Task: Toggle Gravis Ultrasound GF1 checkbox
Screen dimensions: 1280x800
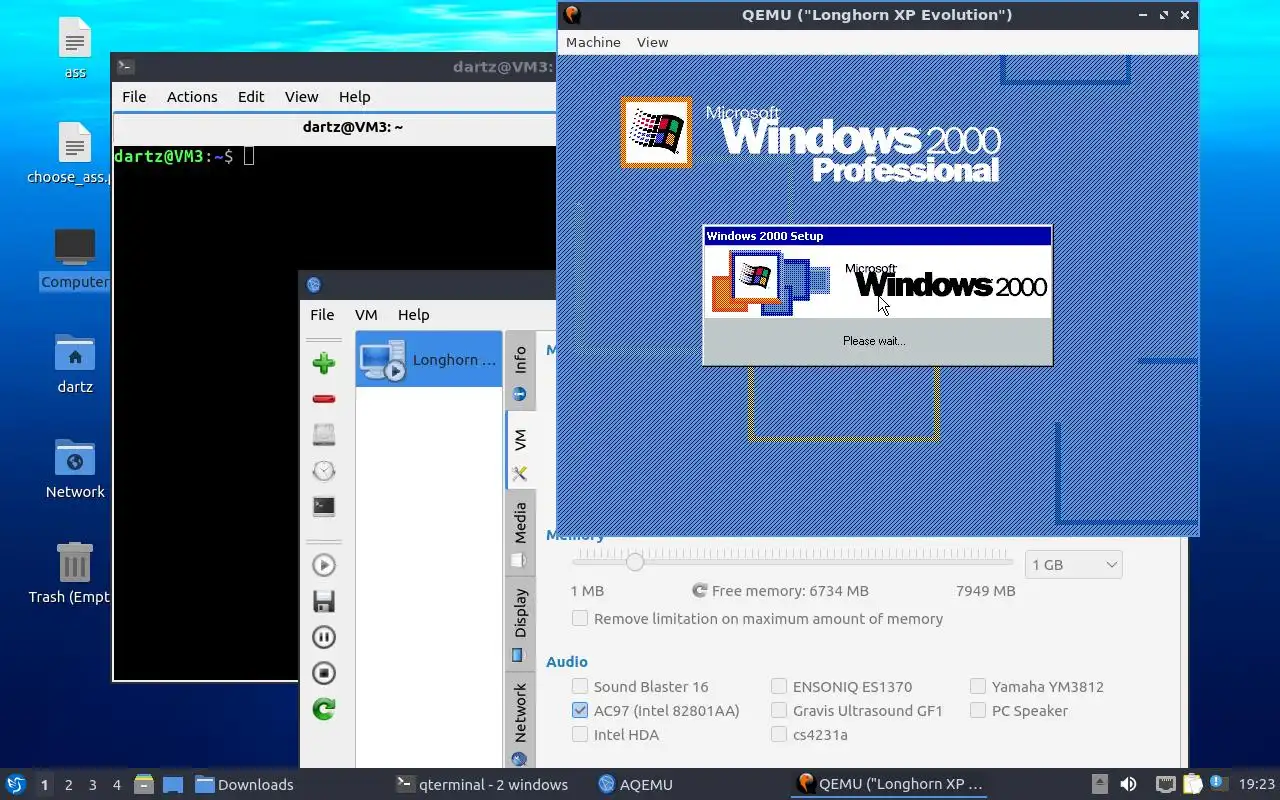Action: pyautogui.click(x=779, y=710)
